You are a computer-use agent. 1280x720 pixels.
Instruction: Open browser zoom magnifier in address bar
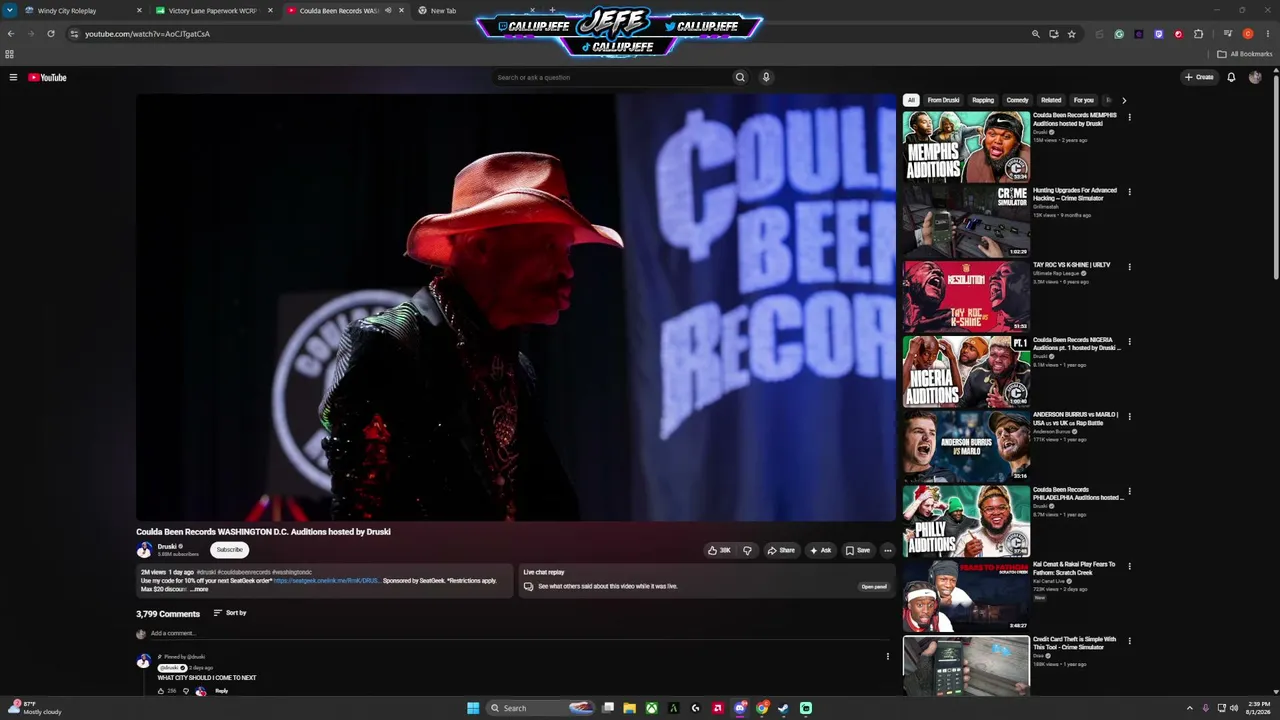click(x=1036, y=34)
